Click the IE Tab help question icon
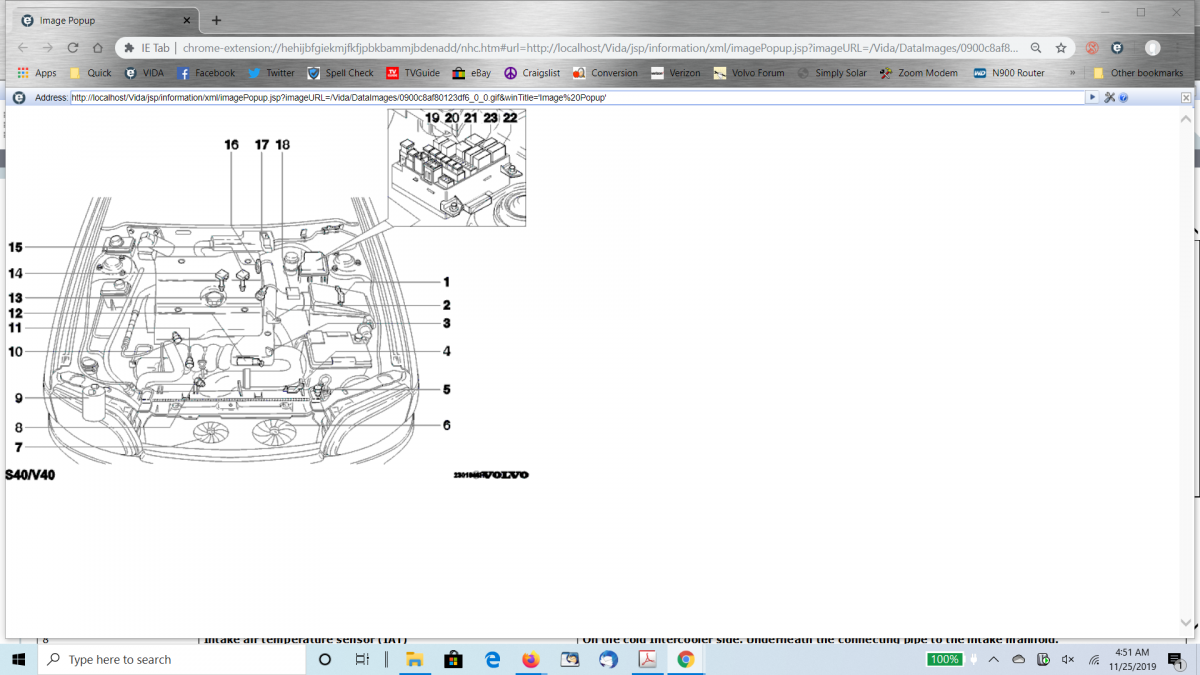Screen dimensions: 1200x675 (1124, 98)
